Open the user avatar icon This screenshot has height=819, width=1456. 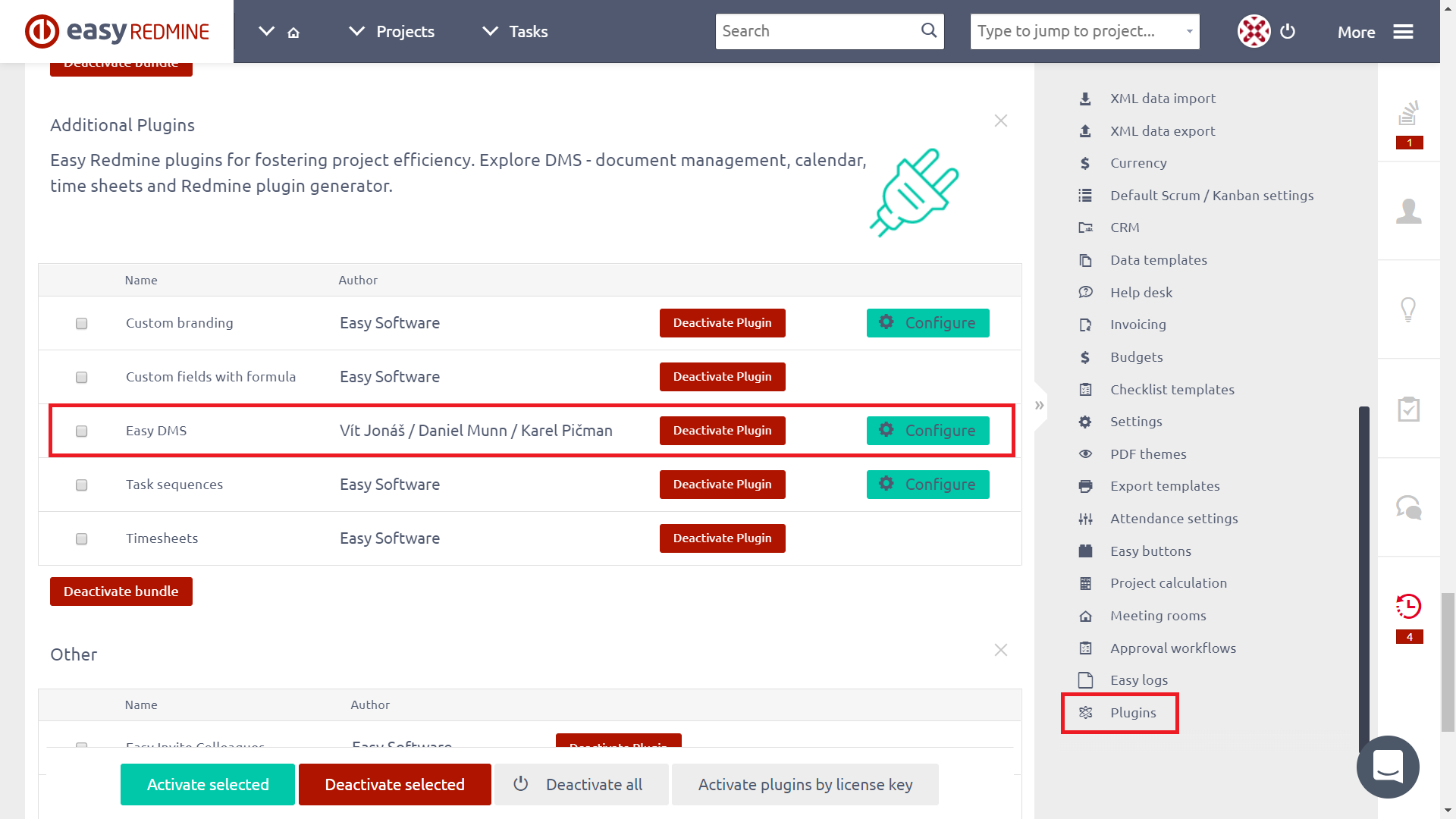click(1254, 31)
